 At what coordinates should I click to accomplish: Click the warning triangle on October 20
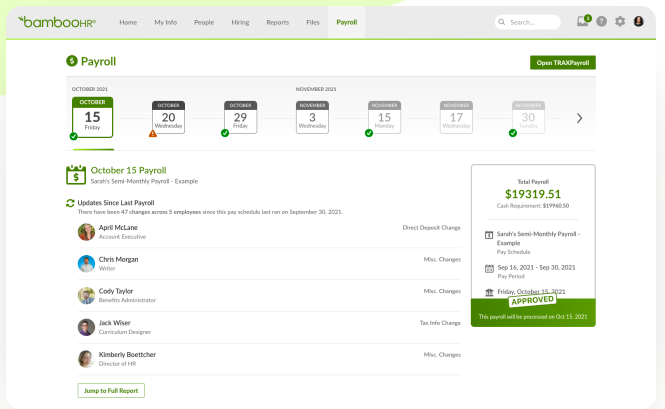click(x=153, y=134)
